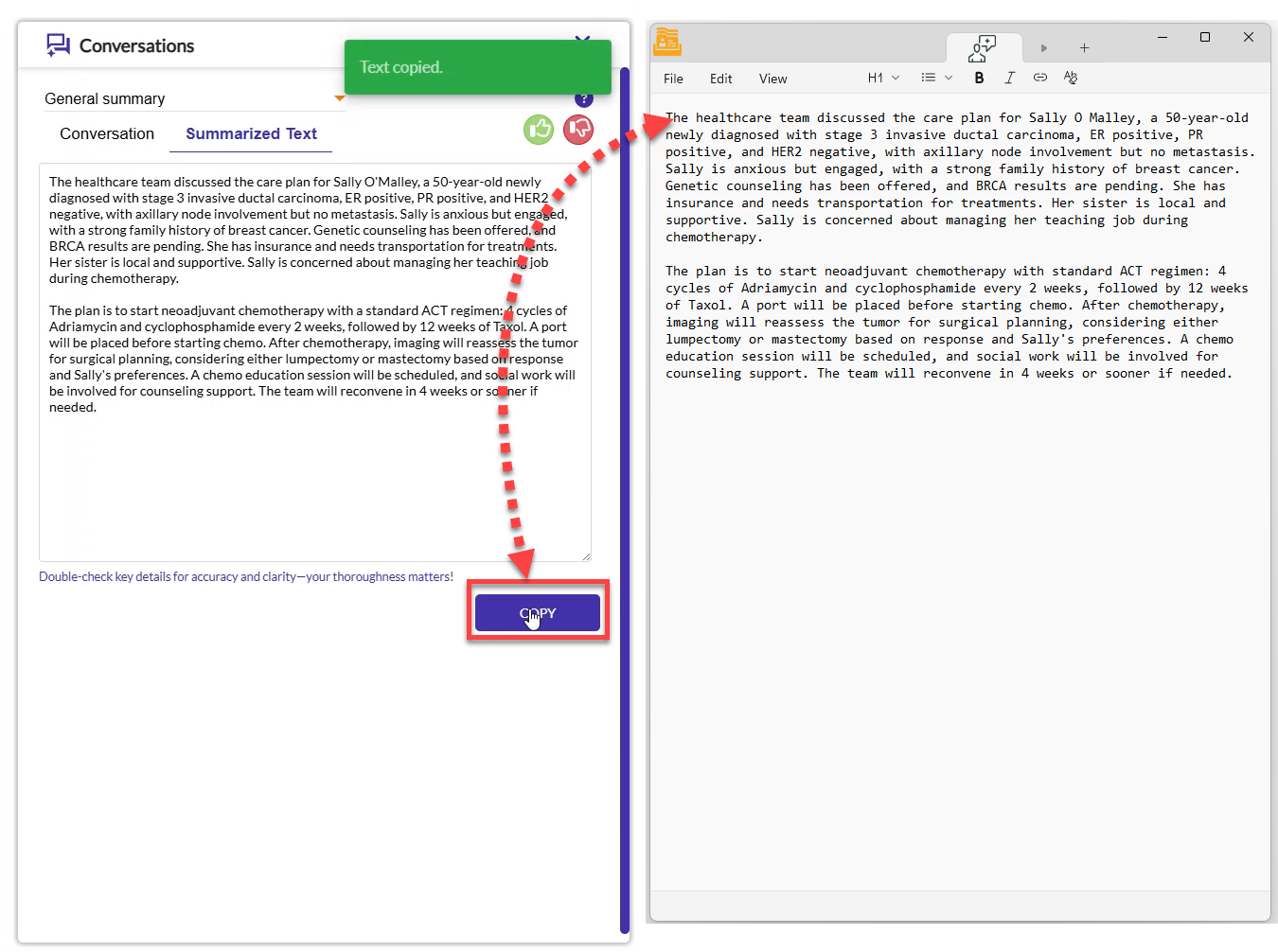Open a new tab with the plus icon
Viewport: 1278px width, 952px height.
coord(1085,47)
